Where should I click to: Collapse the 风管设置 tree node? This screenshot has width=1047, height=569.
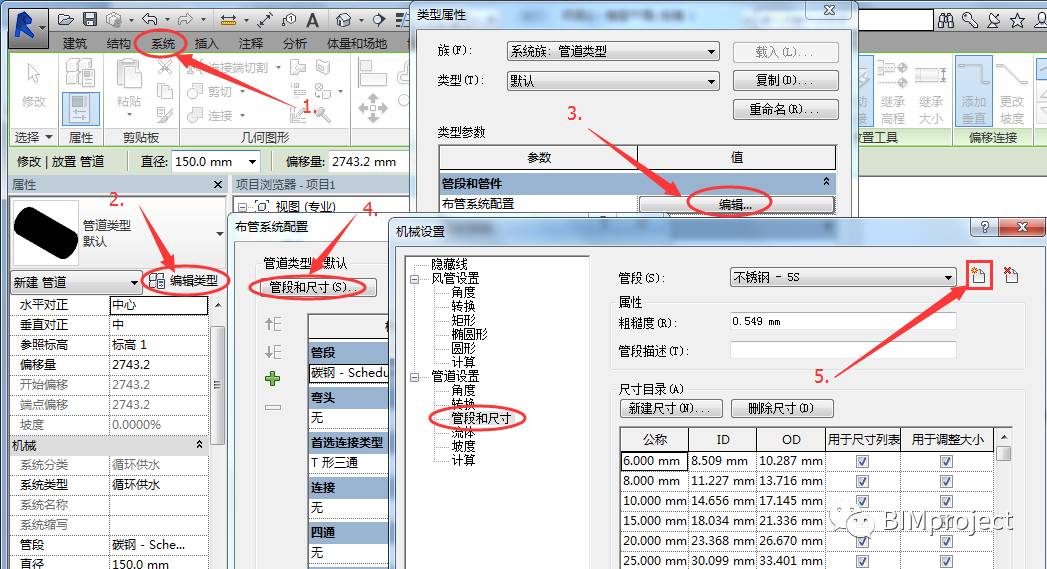[x=415, y=278]
